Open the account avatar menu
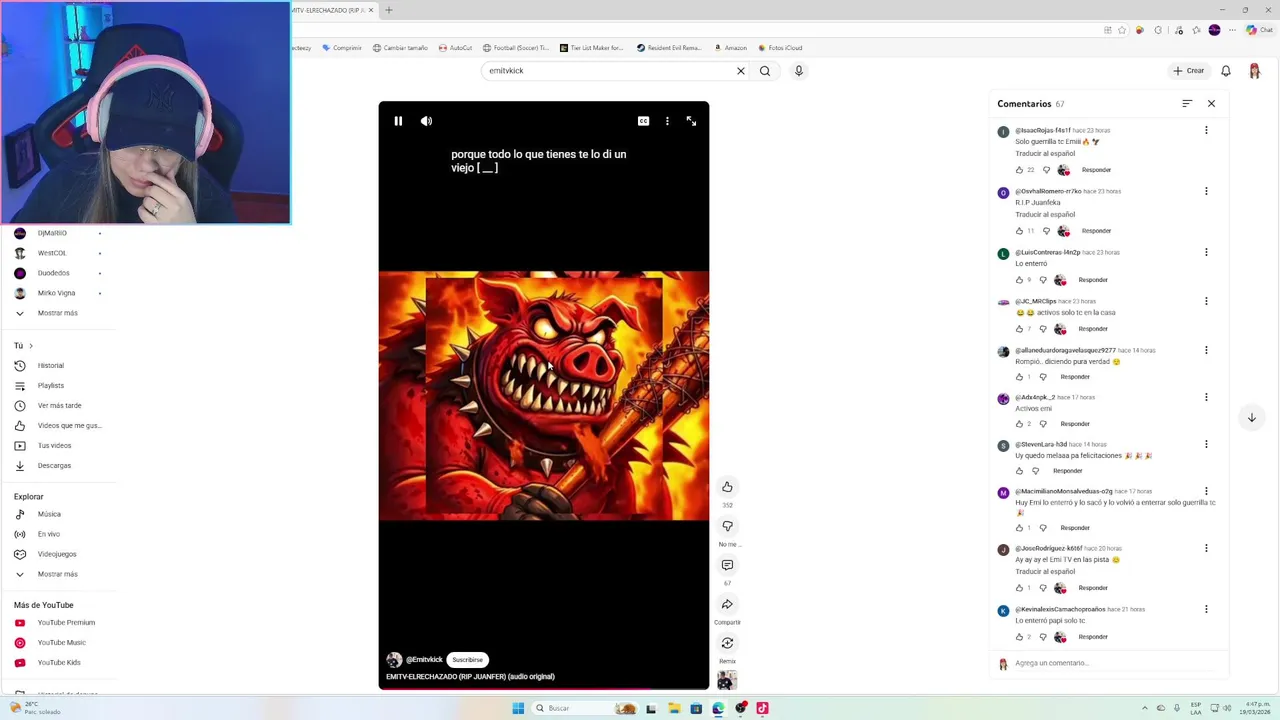 click(x=1254, y=71)
